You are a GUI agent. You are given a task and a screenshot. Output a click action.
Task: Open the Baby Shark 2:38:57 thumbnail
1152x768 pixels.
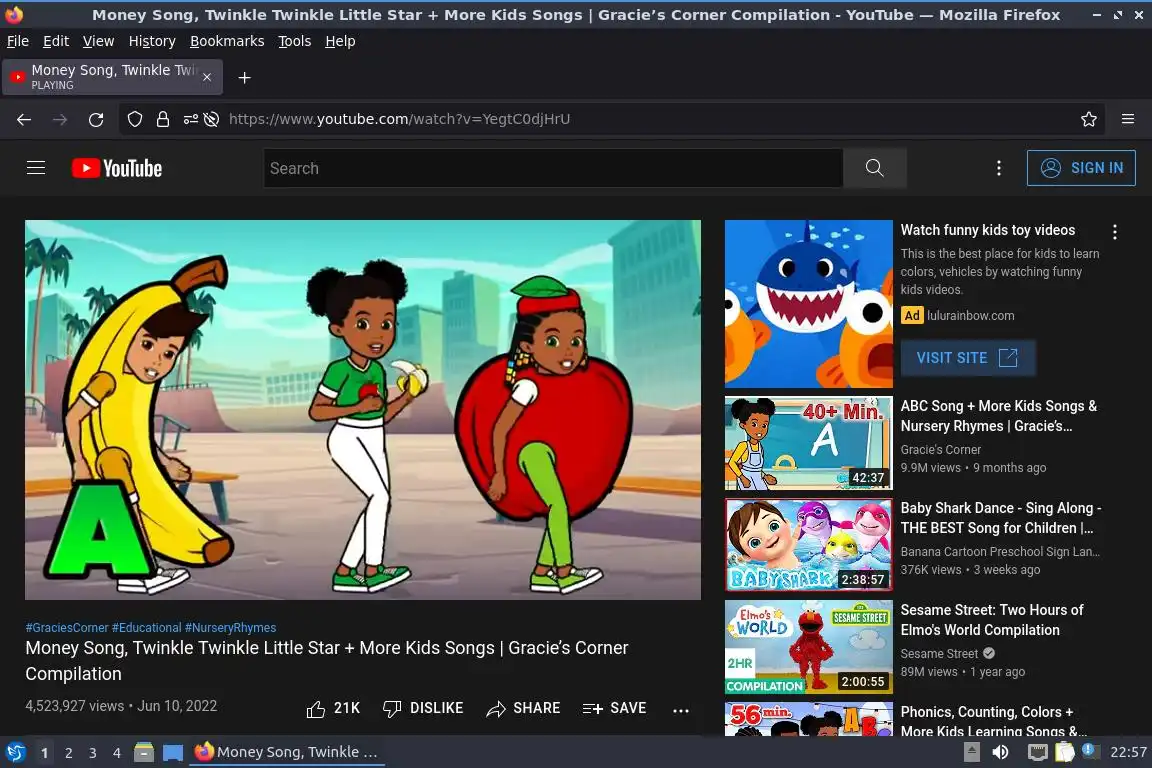click(x=808, y=545)
